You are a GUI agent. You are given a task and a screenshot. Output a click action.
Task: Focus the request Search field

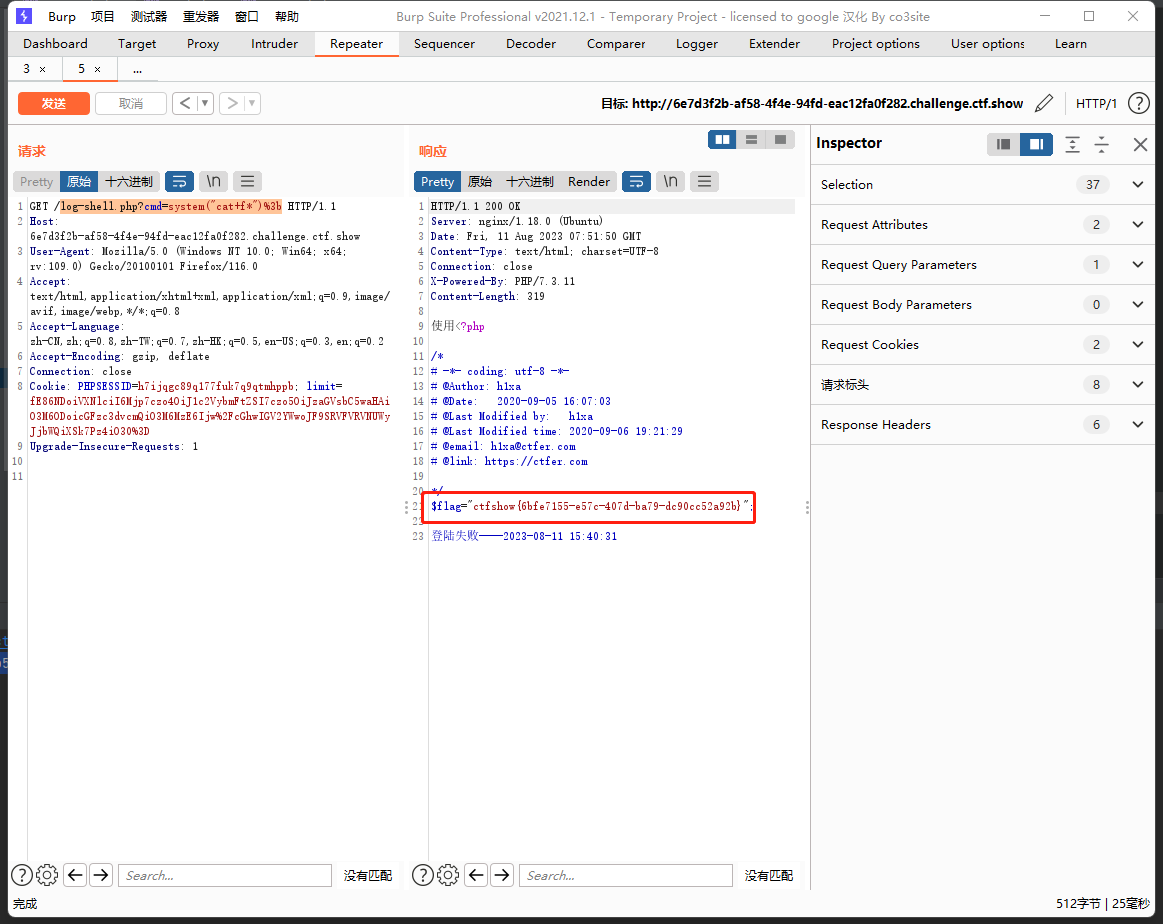point(225,876)
